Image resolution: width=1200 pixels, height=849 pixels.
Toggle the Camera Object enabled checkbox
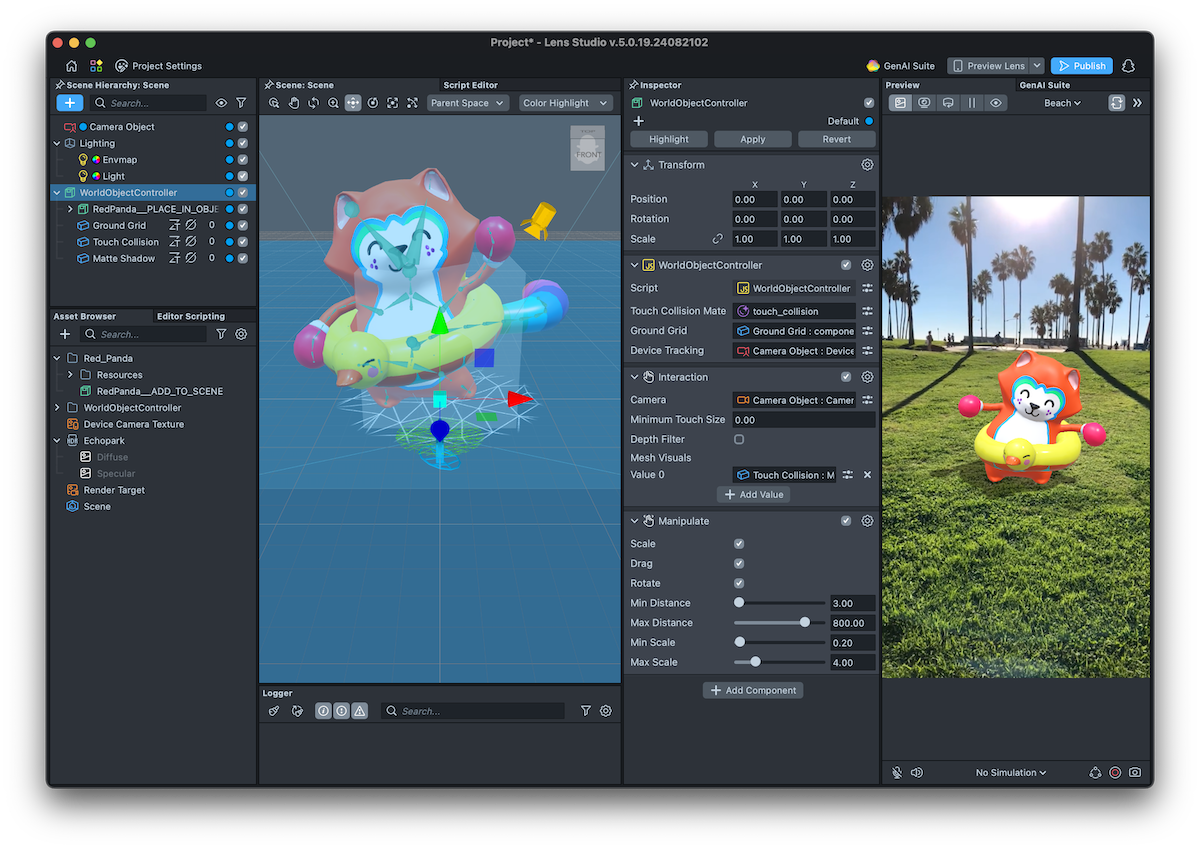(243, 127)
